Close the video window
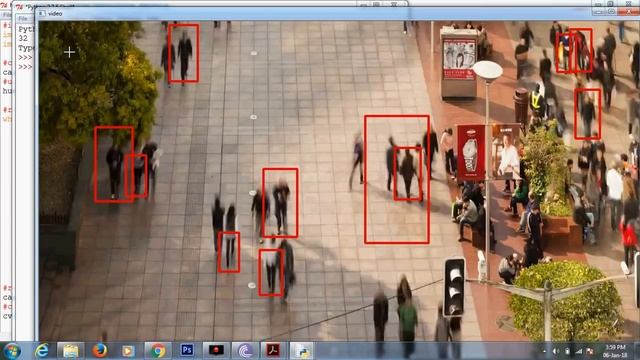This screenshot has width=640, height=360. [x=629, y=12]
